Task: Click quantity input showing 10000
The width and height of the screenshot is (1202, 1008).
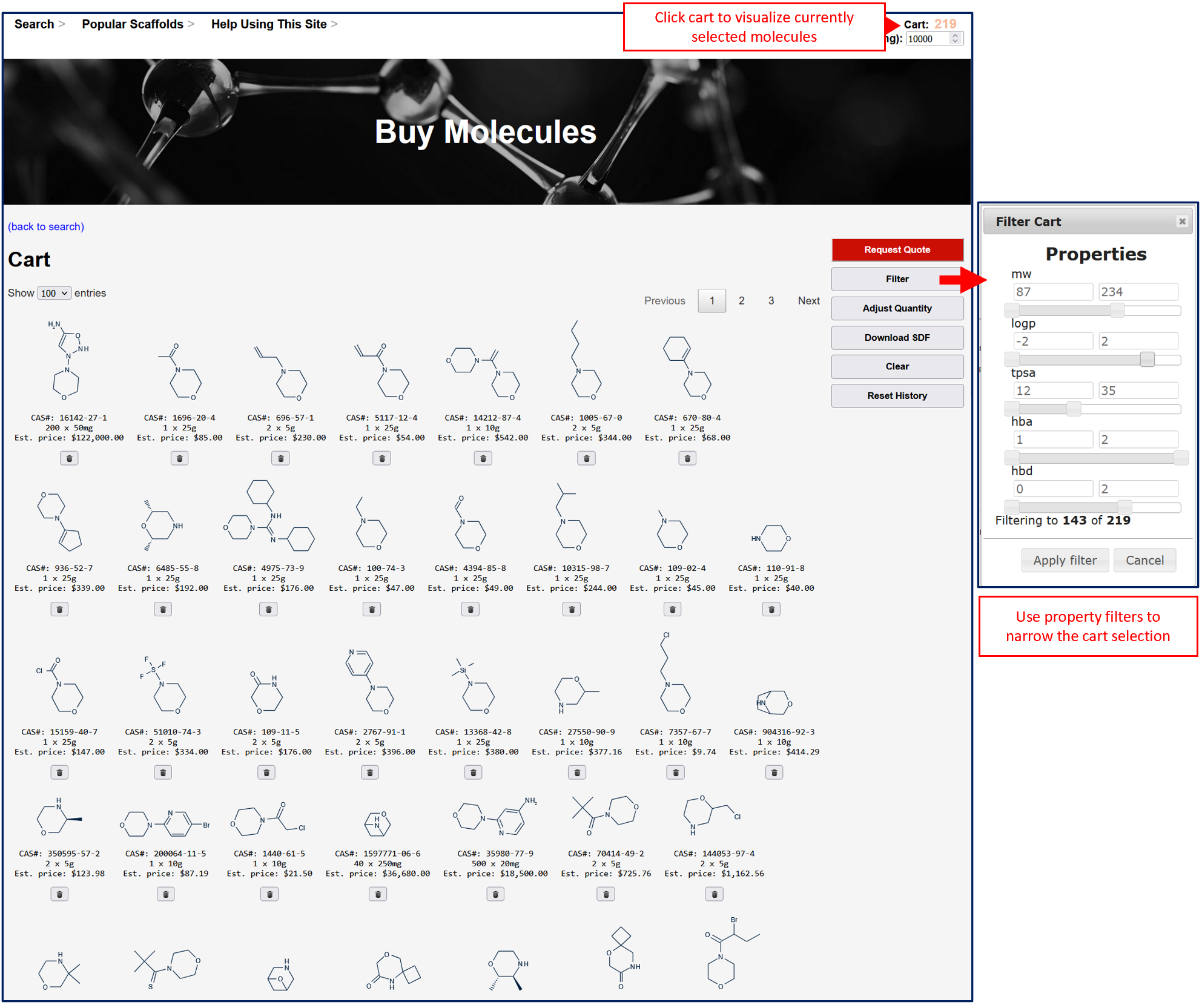Action: (x=934, y=39)
